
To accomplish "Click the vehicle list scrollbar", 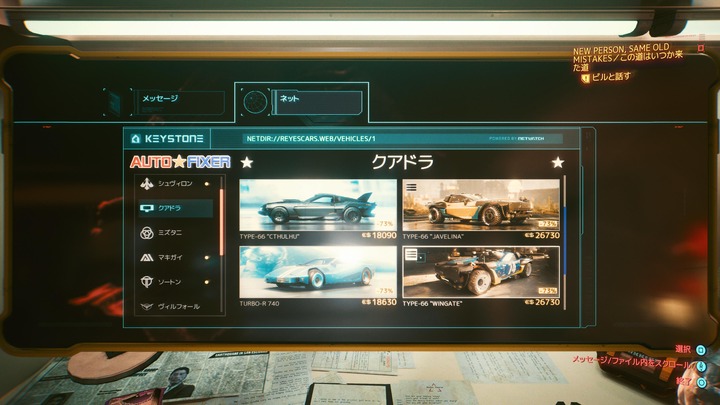I will tap(564, 242).
